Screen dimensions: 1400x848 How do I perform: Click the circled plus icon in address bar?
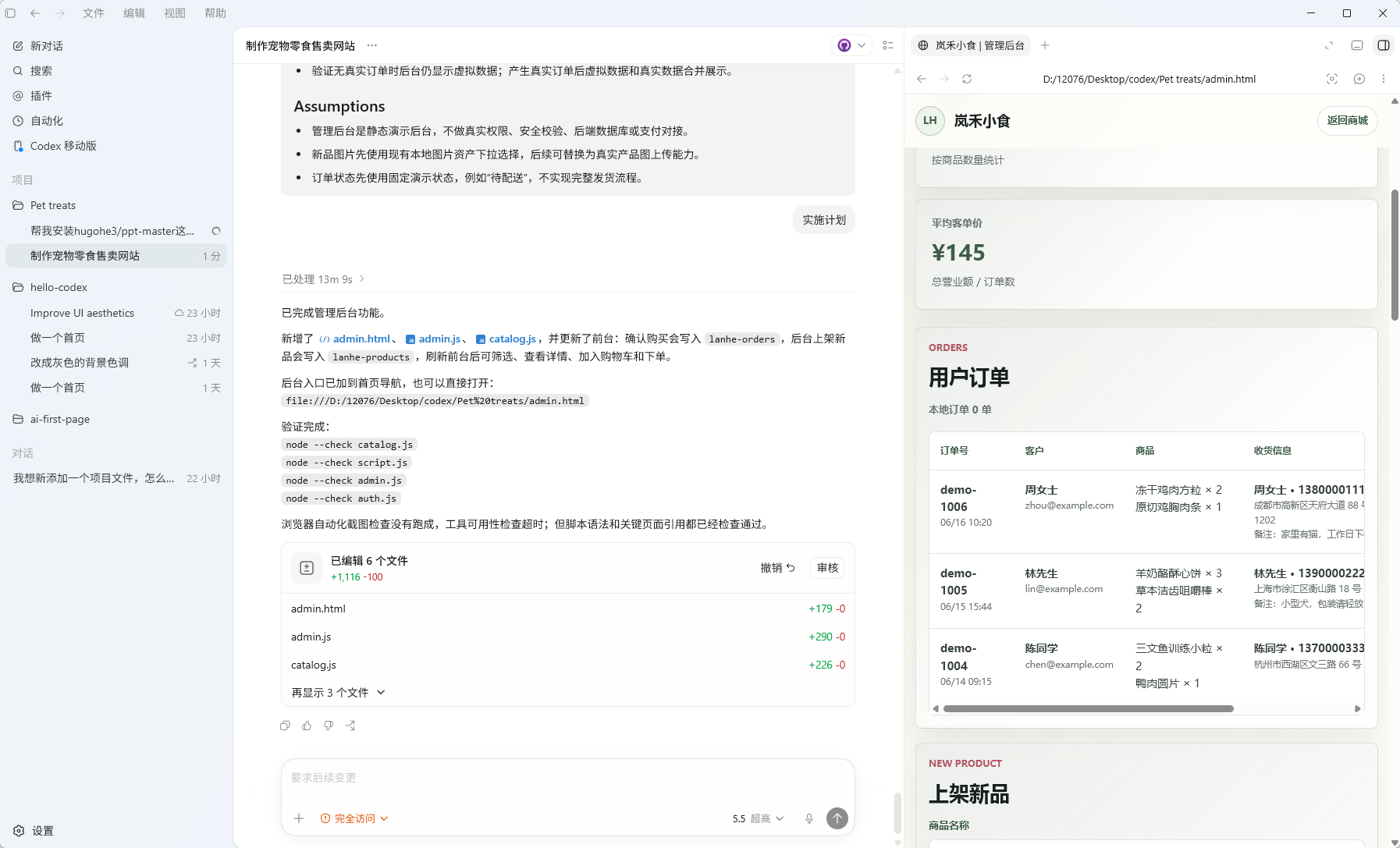coord(1359,79)
